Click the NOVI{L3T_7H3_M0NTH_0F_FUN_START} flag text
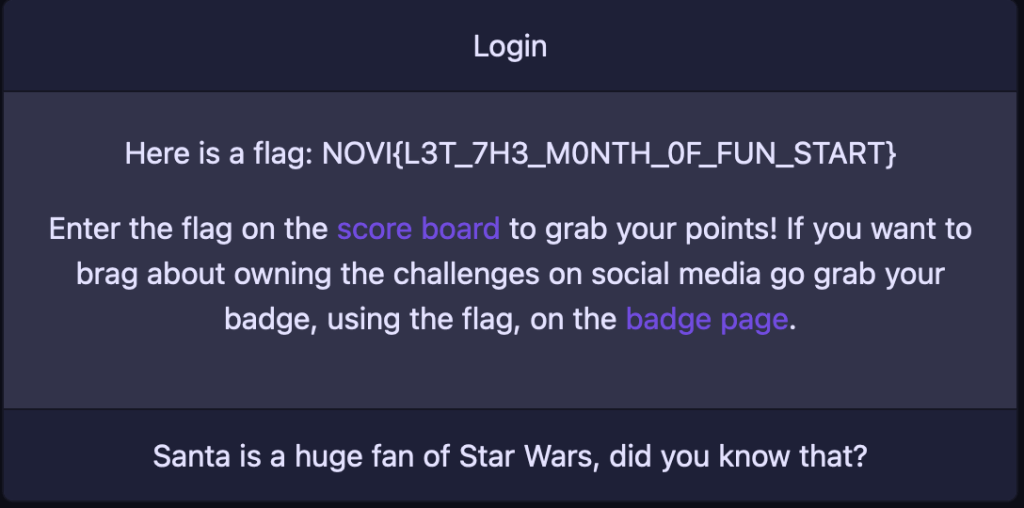 609,154
